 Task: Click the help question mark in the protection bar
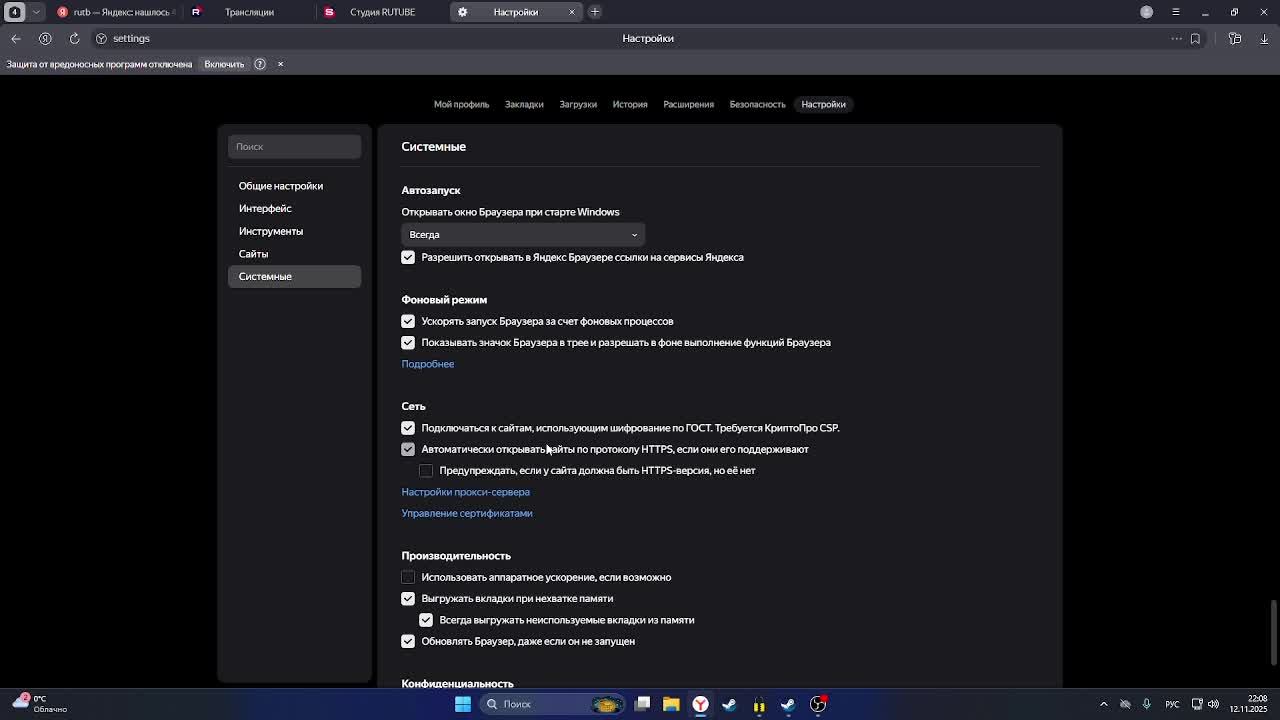260,64
